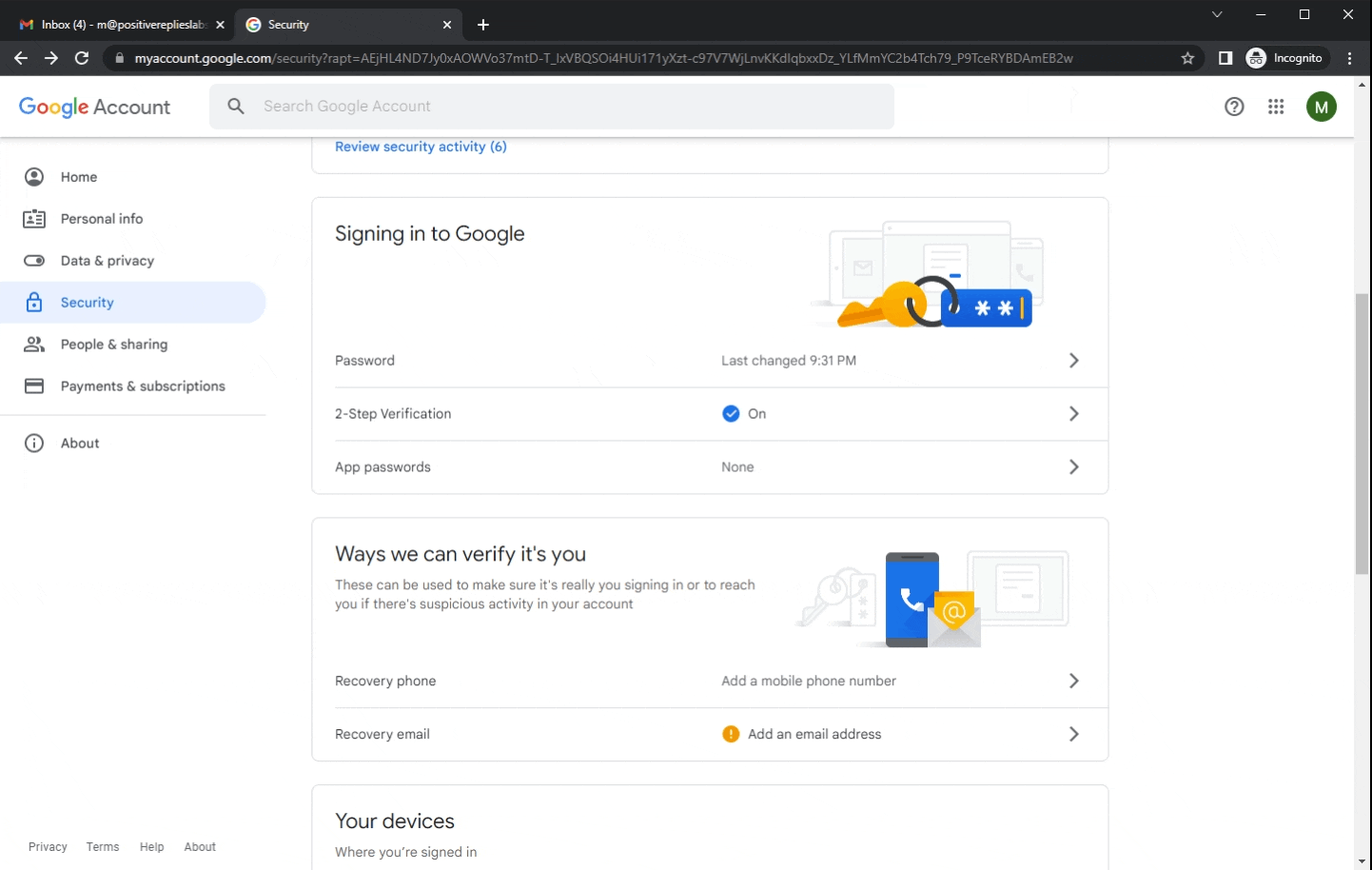Open Data & privacy sidebar item
This screenshot has height=870, width=1372.
[x=107, y=261]
